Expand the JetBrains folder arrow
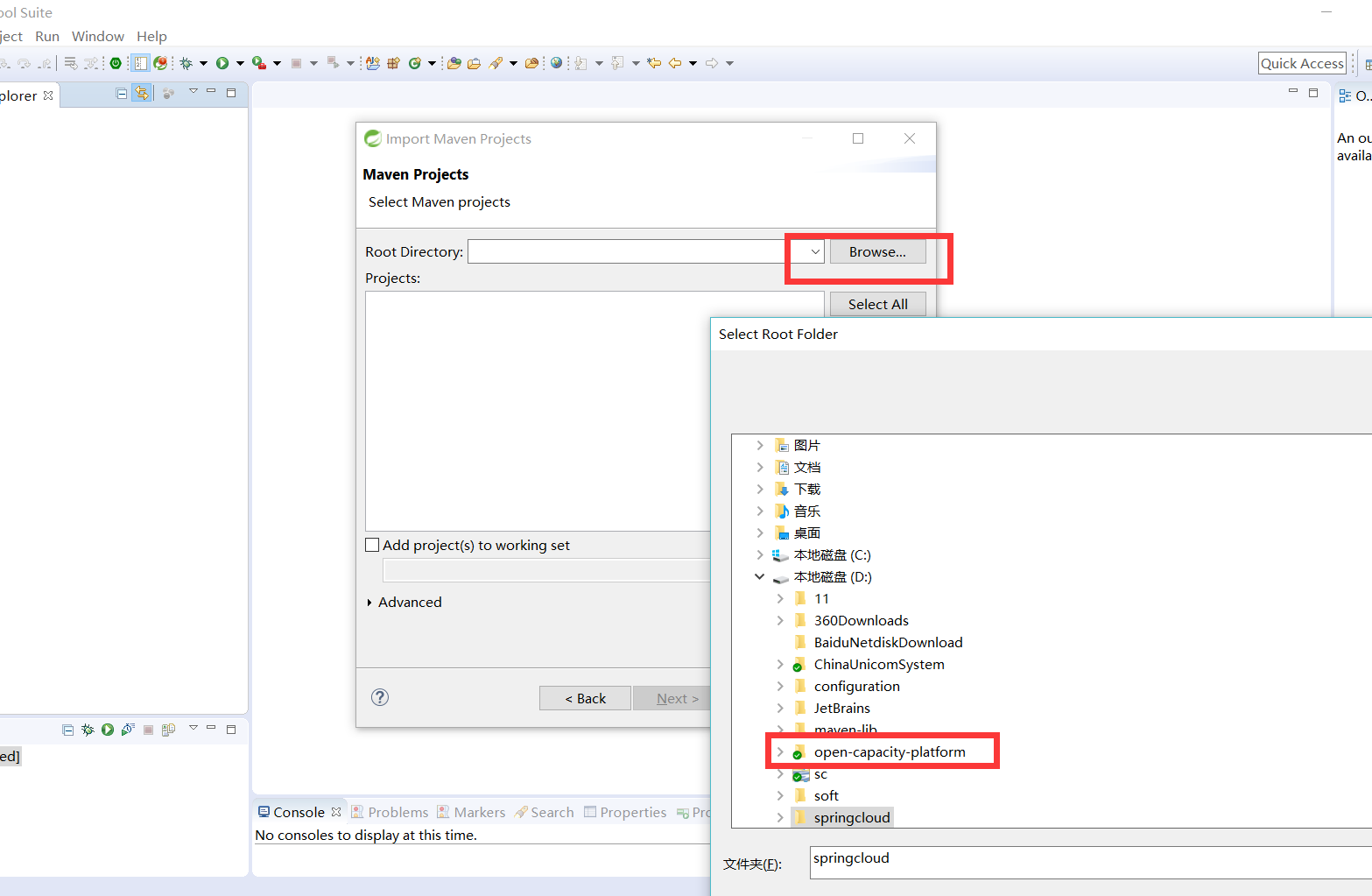 coord(780,708)
